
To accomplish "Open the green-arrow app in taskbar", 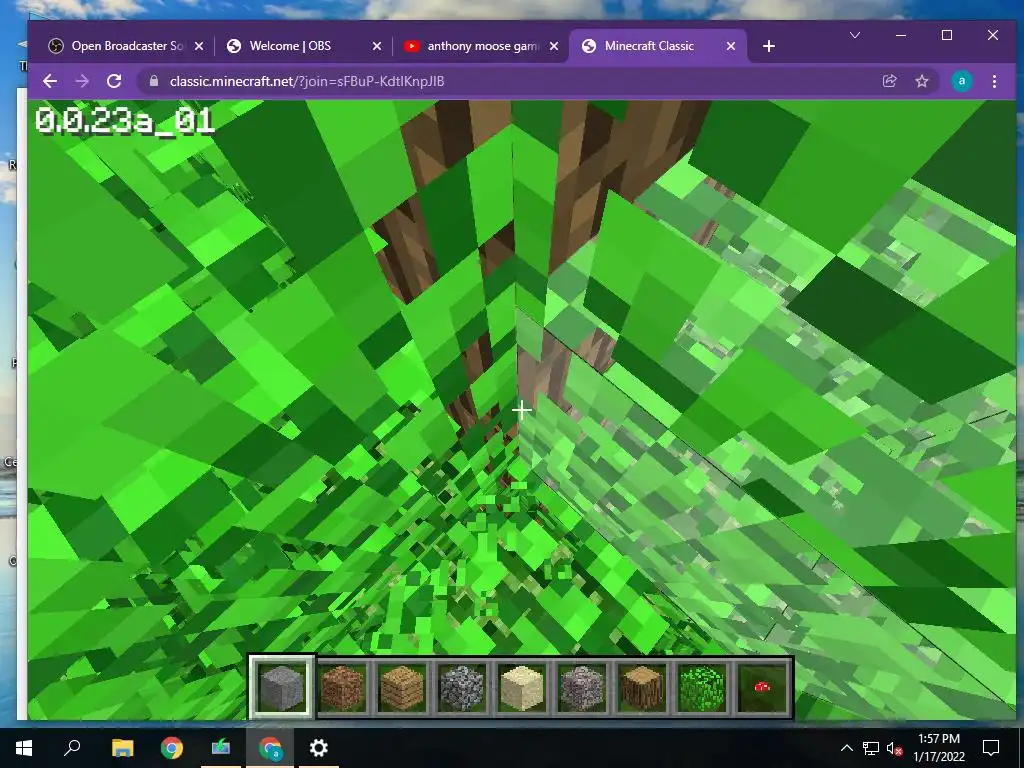I will [221, 748].
